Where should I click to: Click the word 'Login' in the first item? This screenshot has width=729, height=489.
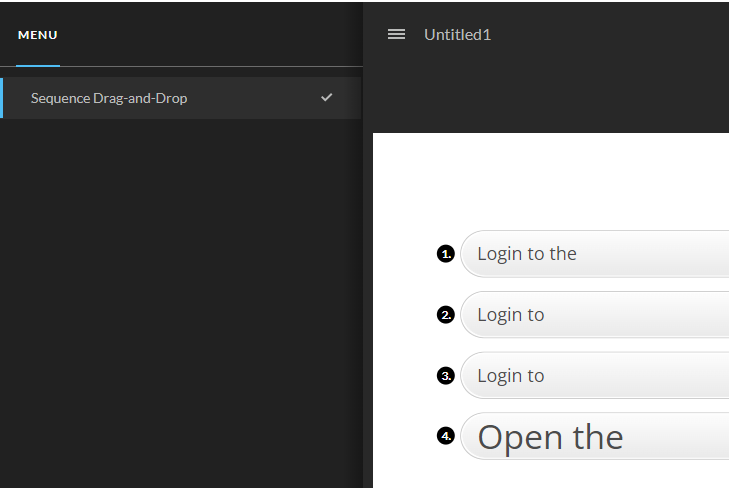[500, 254]
